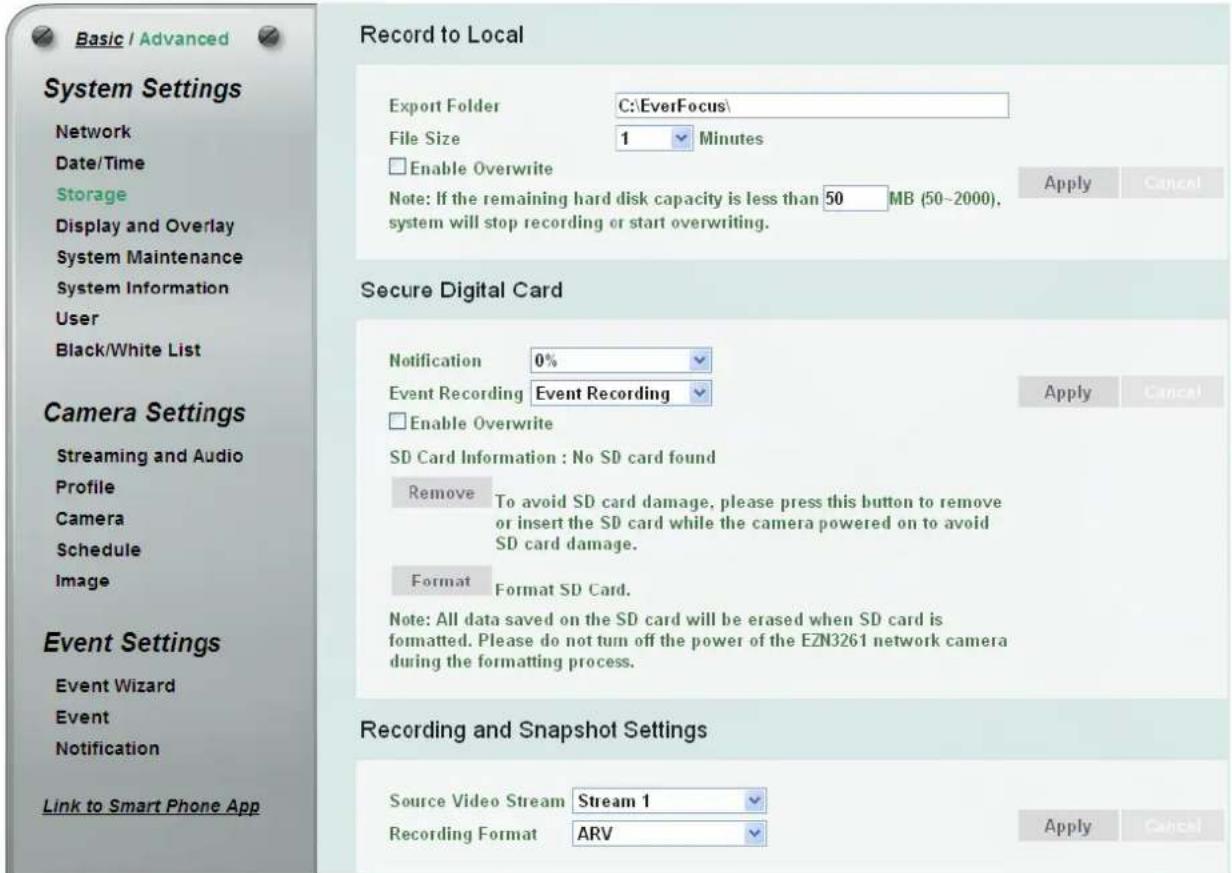Click the 'Event Settings' sidebar heading
The height and width of the screenshot is (873, 1232).
pyautogui.click(x=133, y=642)
